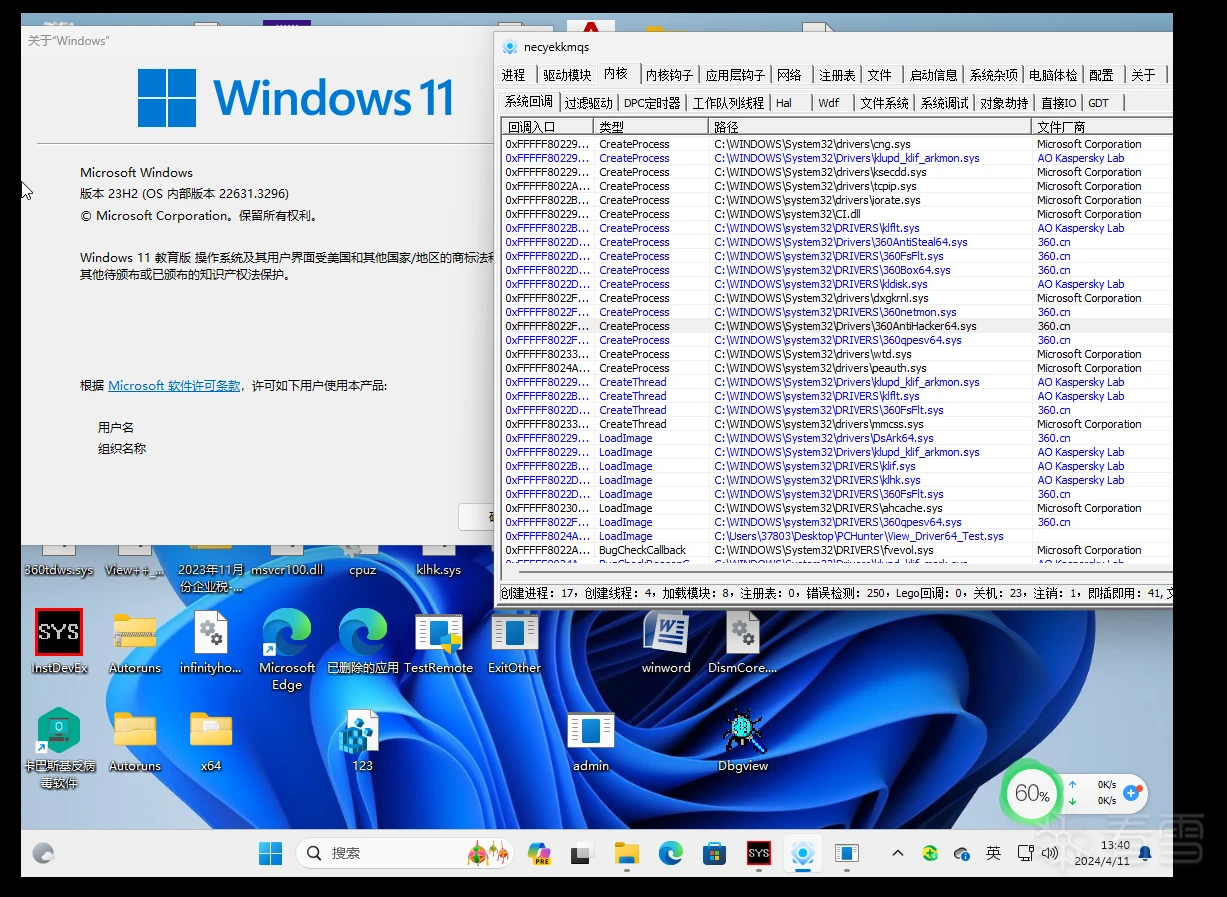
Task: Select the peauth.sys row
Action: pos(837,368)
